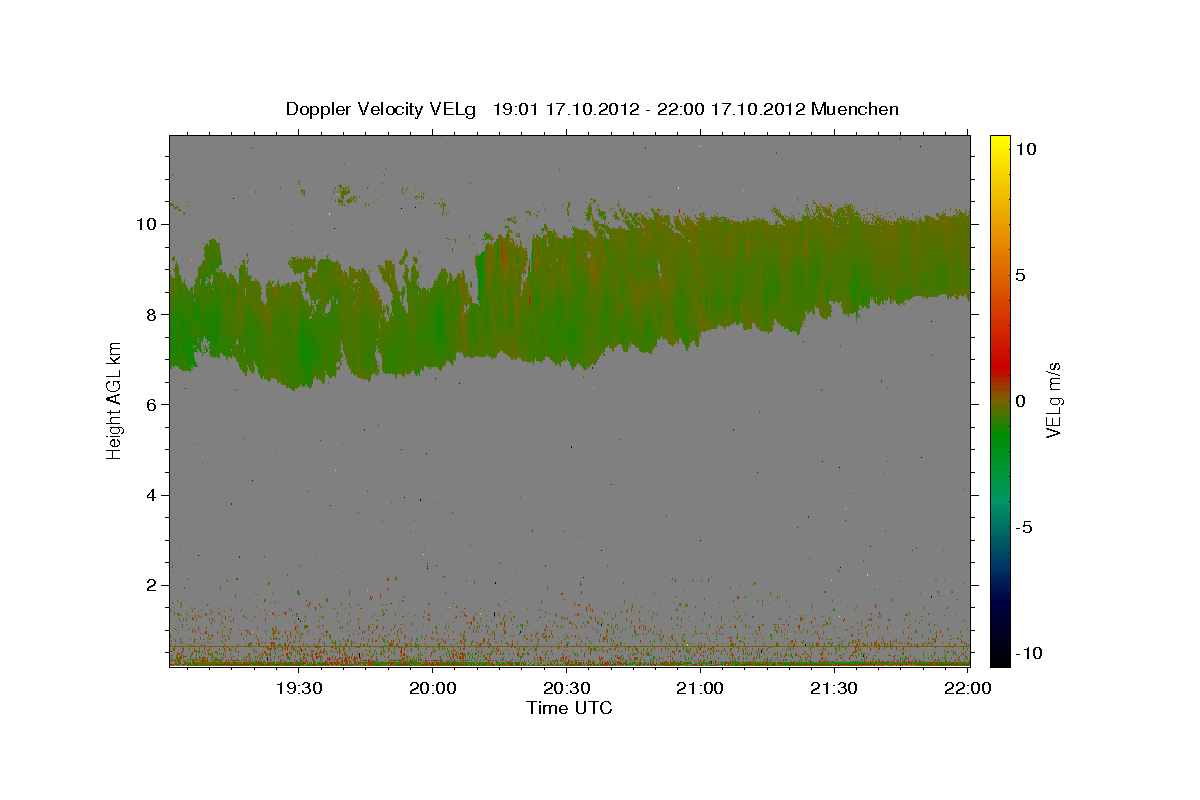1200x800 pixels.
Task: Click colorbar tick value -5
Action: click(1024, 527)
